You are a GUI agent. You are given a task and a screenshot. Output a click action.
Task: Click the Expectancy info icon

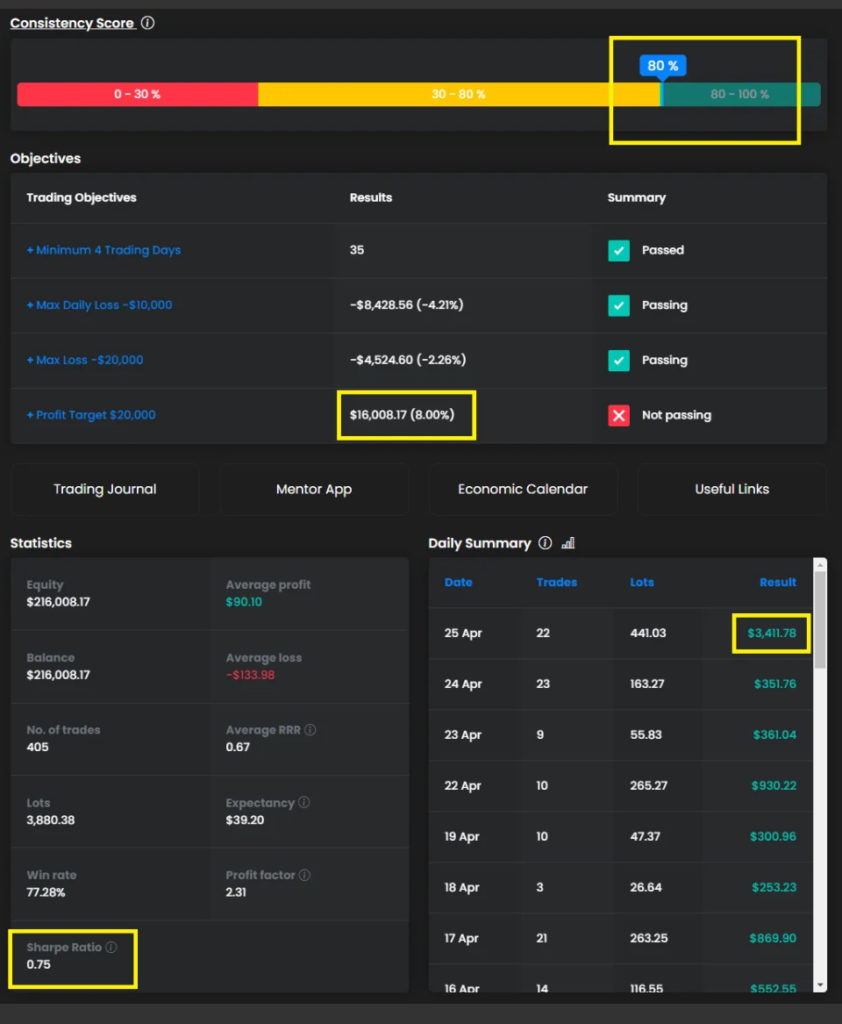tap(304, 802)
